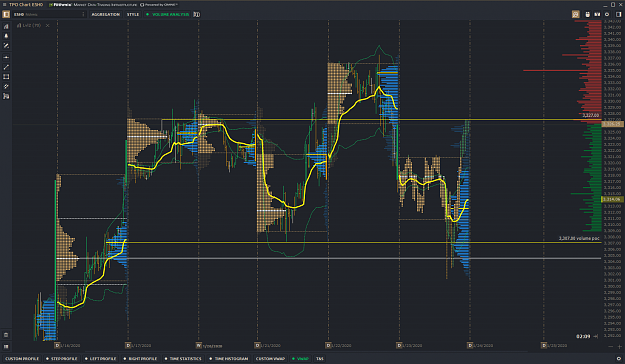Remove the LVIZ (70) indicator with its X

point(47,26)
